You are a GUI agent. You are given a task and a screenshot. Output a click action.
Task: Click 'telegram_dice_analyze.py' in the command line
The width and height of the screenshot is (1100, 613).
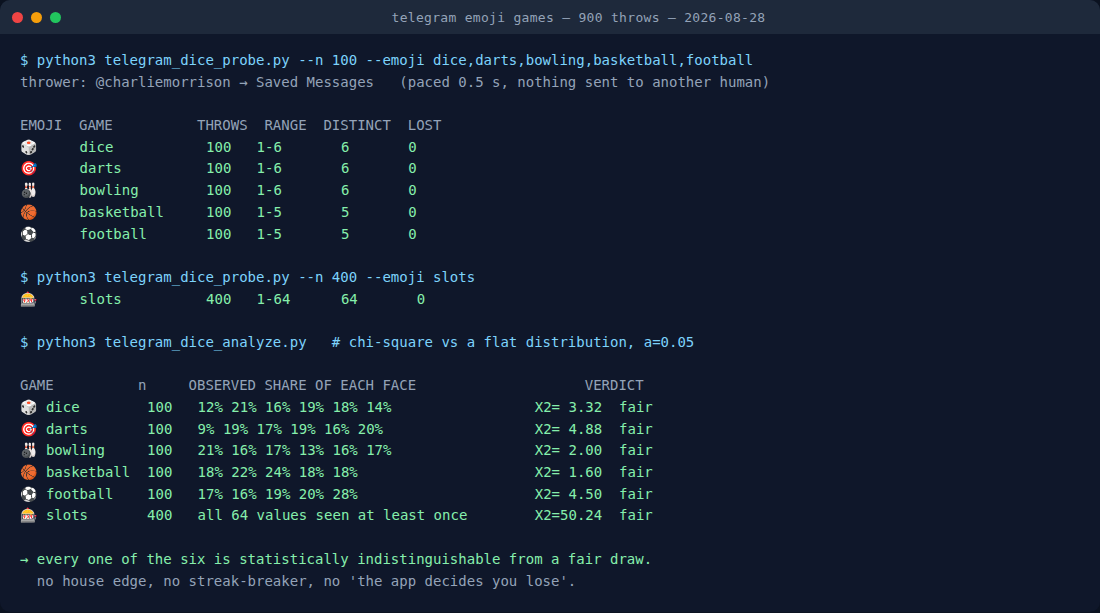tap(205, 342)
